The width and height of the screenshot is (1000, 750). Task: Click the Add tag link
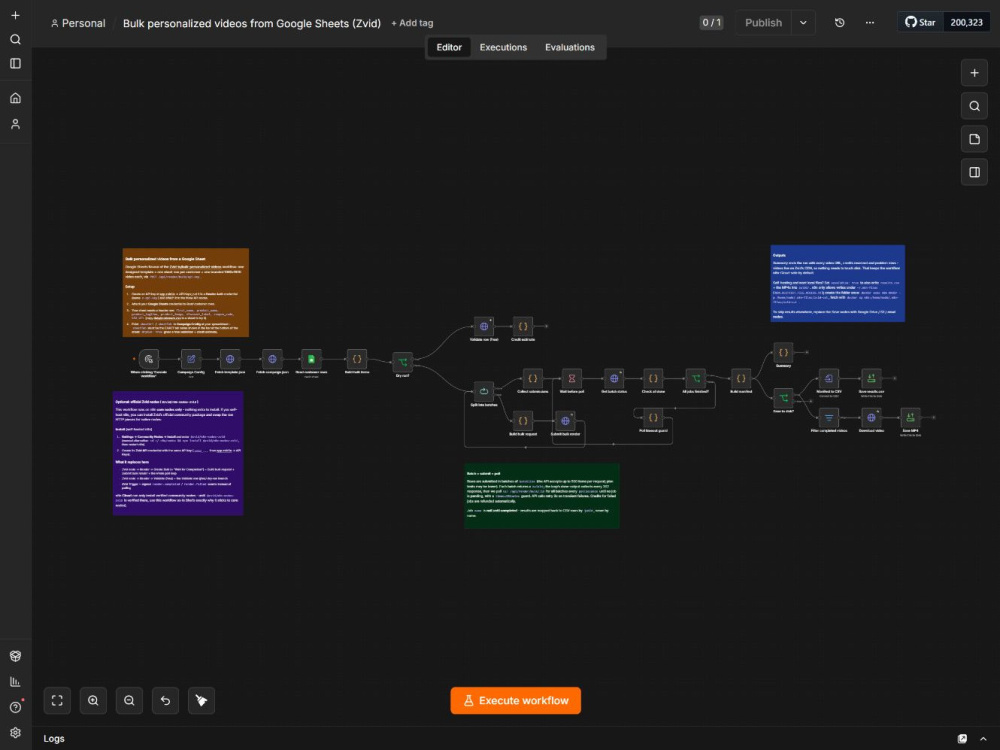(x=412, y=23)
